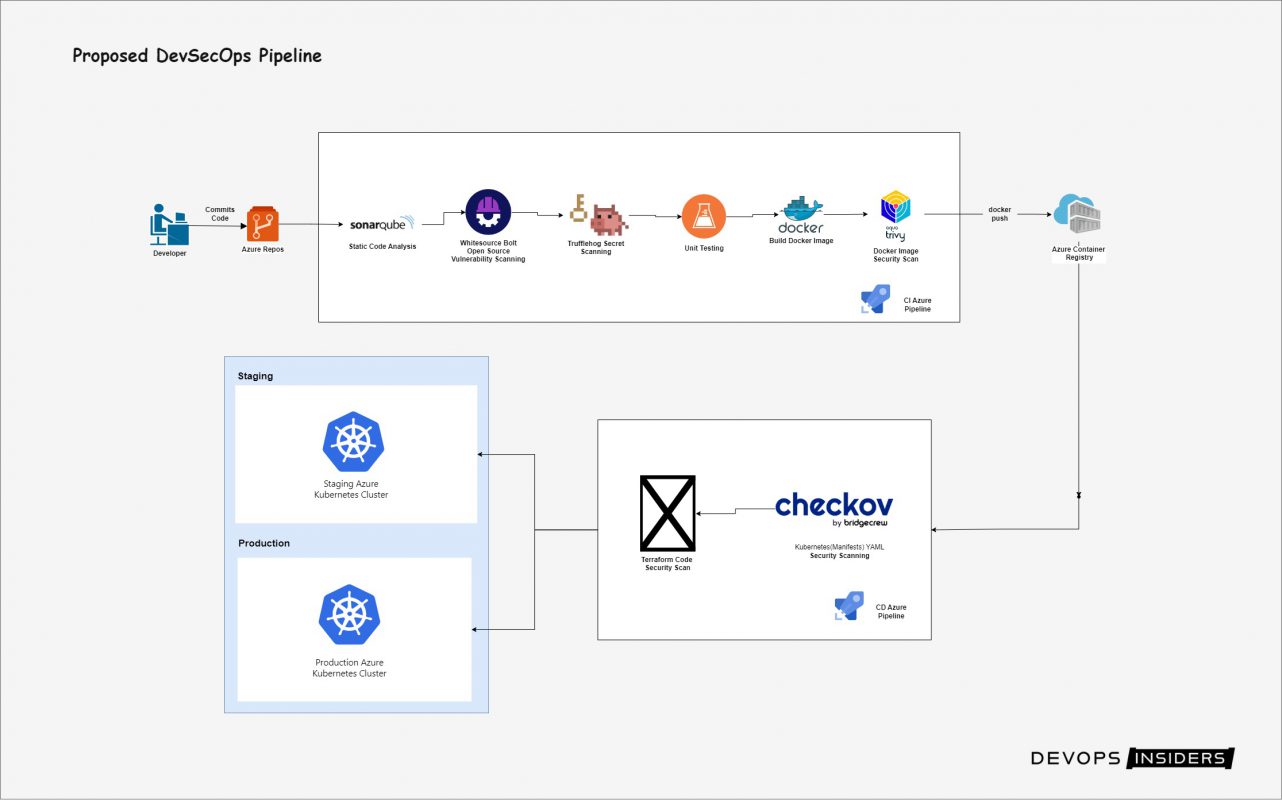Click the Azure Container Registry cloud icon
The height and width of the screenshot is (800, 1282).
pyautogui.click(x=1077, y=214)
